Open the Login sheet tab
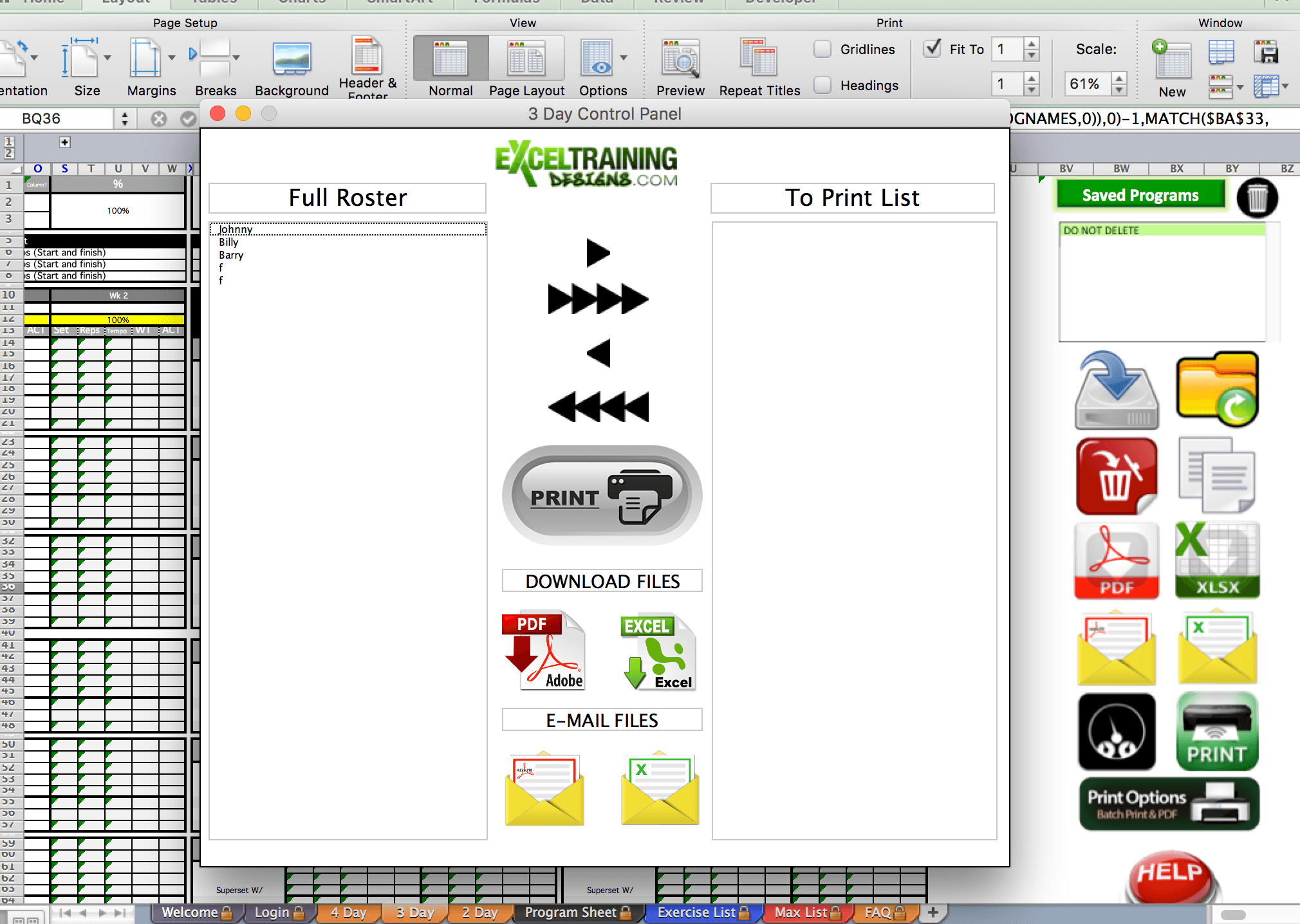1300x924 pixels. tap(279, 912)
